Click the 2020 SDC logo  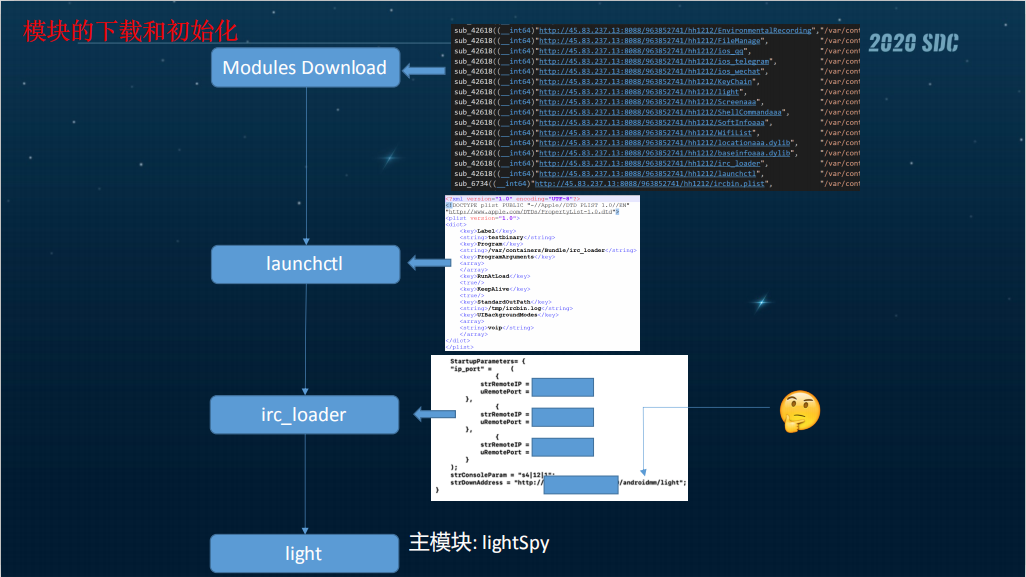pyautogui.click(x=912, y=42)
